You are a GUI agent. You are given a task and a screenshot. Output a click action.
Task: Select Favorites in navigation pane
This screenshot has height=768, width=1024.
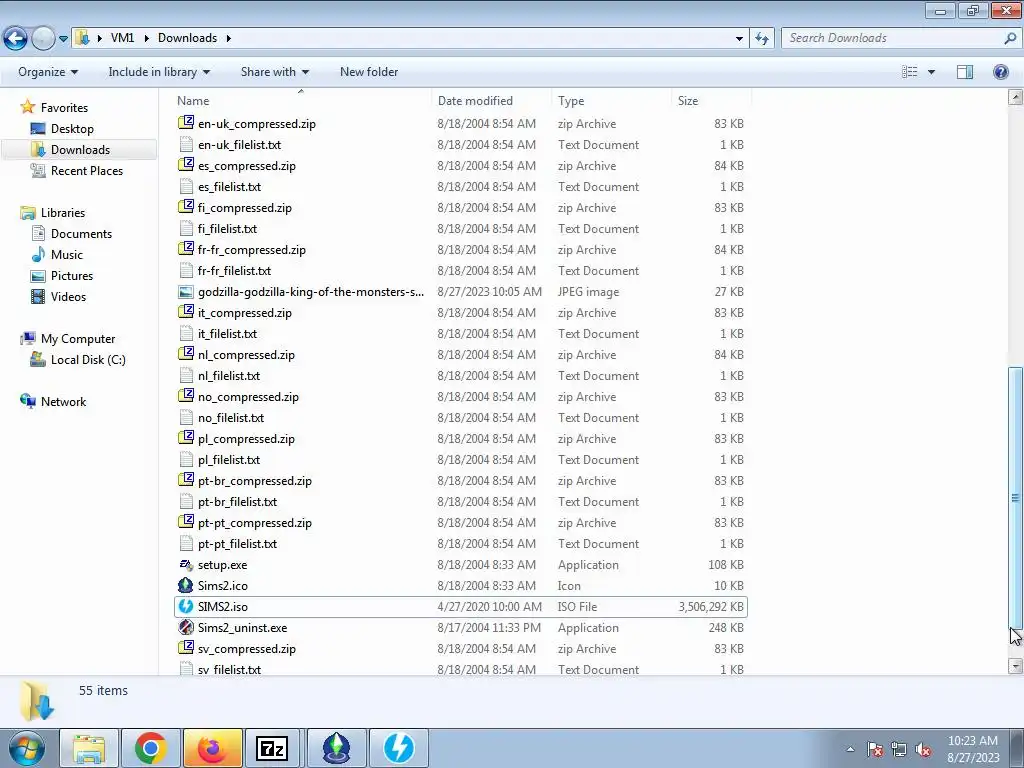[x=64, y=108]
